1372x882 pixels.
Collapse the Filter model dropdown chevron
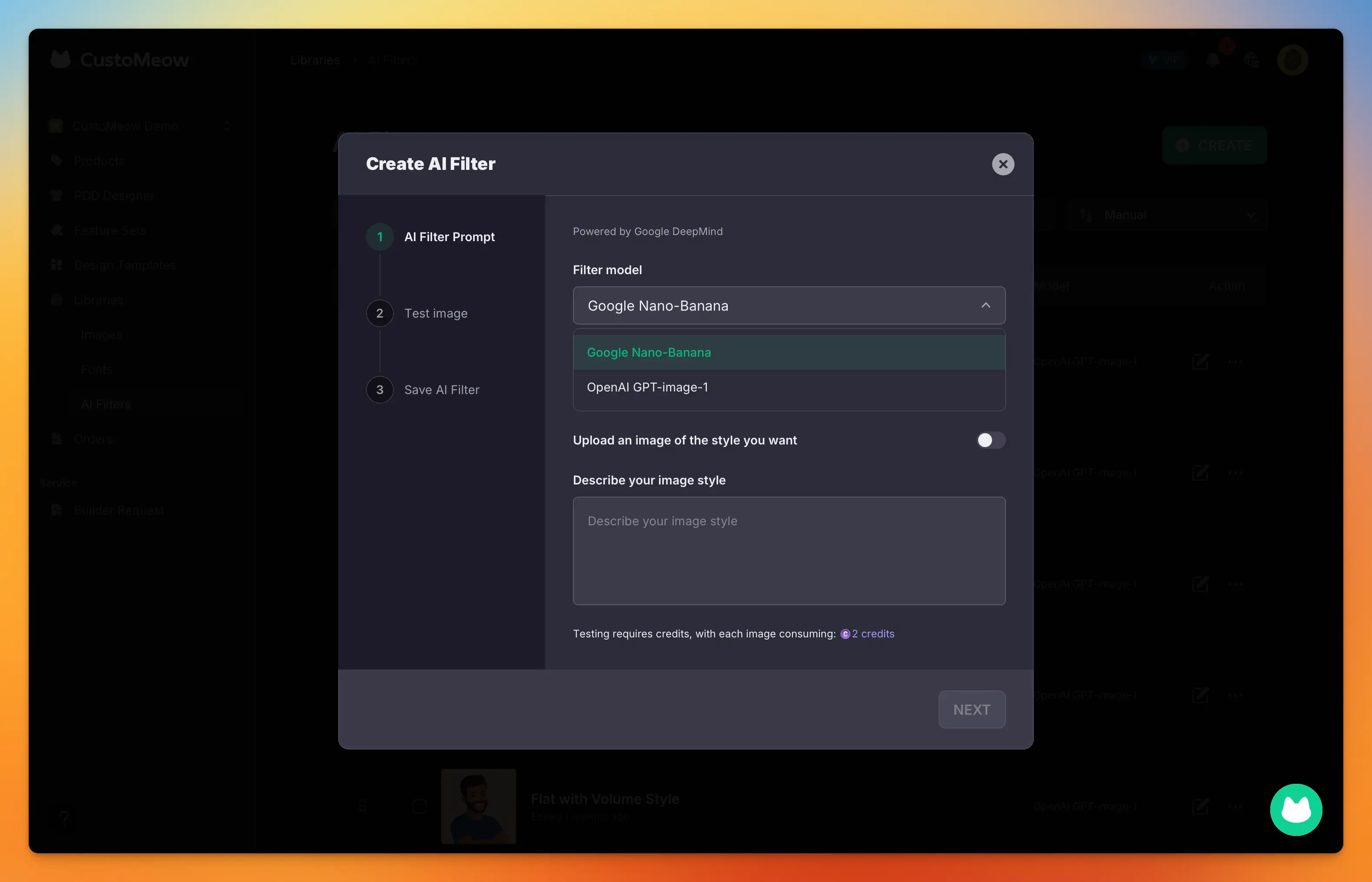point(985,305)
